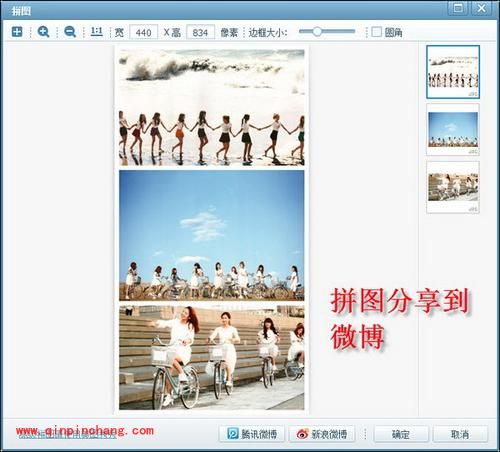Screen dimensions: 500x452
Task: Adjust the border size slider handle
Action: [x=317, y=32]
